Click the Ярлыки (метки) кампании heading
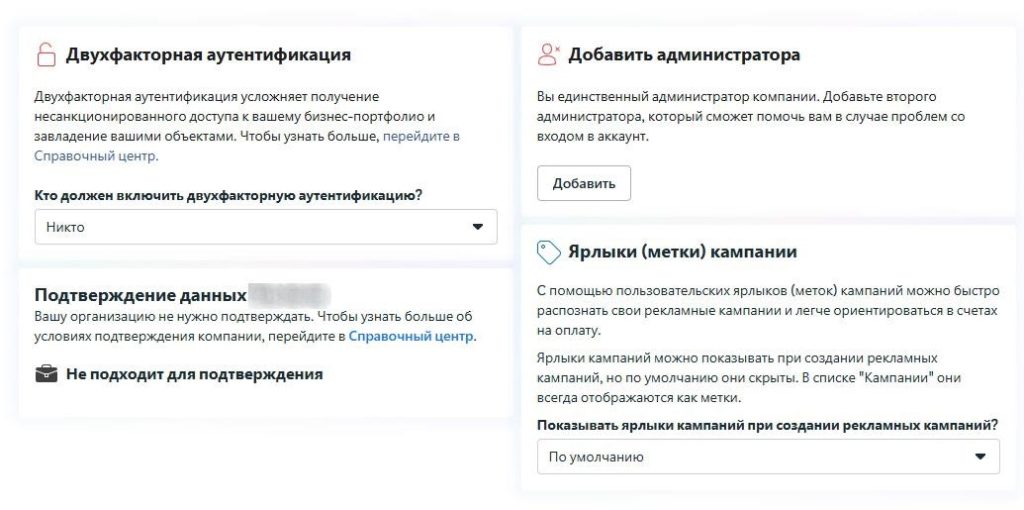 pos(682,252)
